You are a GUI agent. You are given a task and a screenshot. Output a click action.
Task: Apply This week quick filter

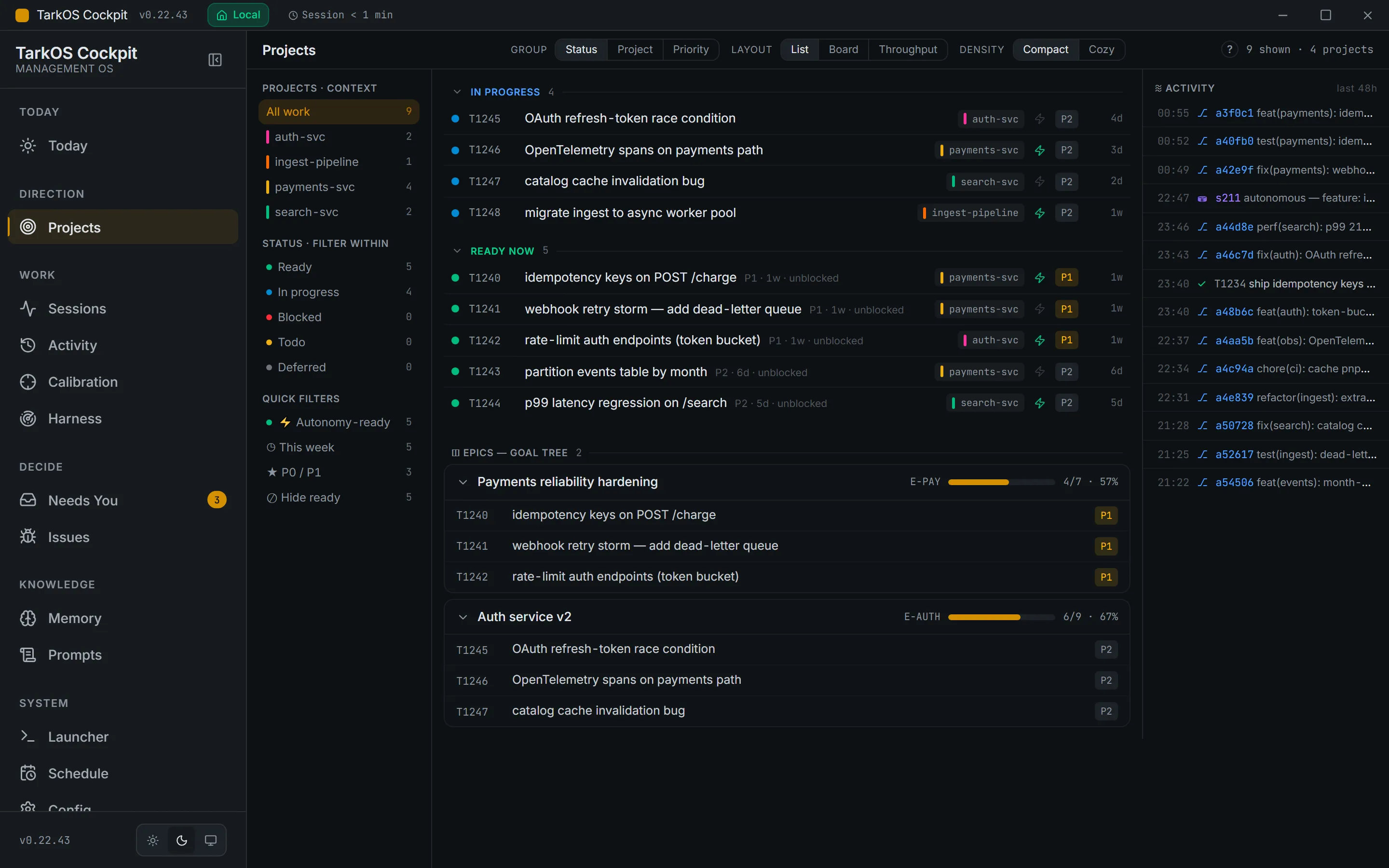click(x=339, y=447)
